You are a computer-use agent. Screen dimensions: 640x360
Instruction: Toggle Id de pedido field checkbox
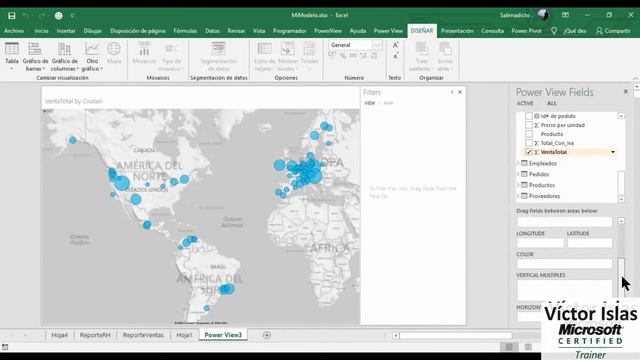(529, 116)
